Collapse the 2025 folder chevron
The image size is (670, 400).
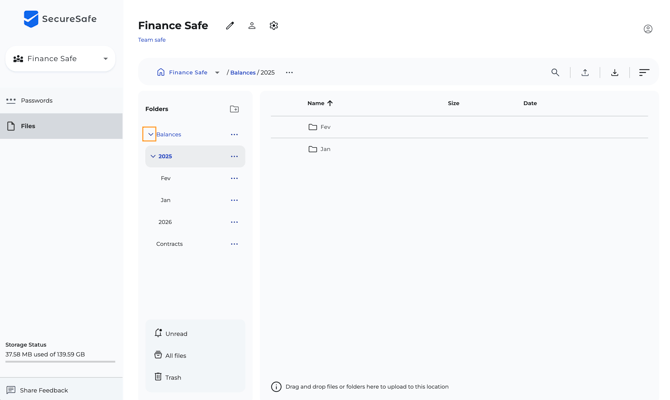pos(153,156)
